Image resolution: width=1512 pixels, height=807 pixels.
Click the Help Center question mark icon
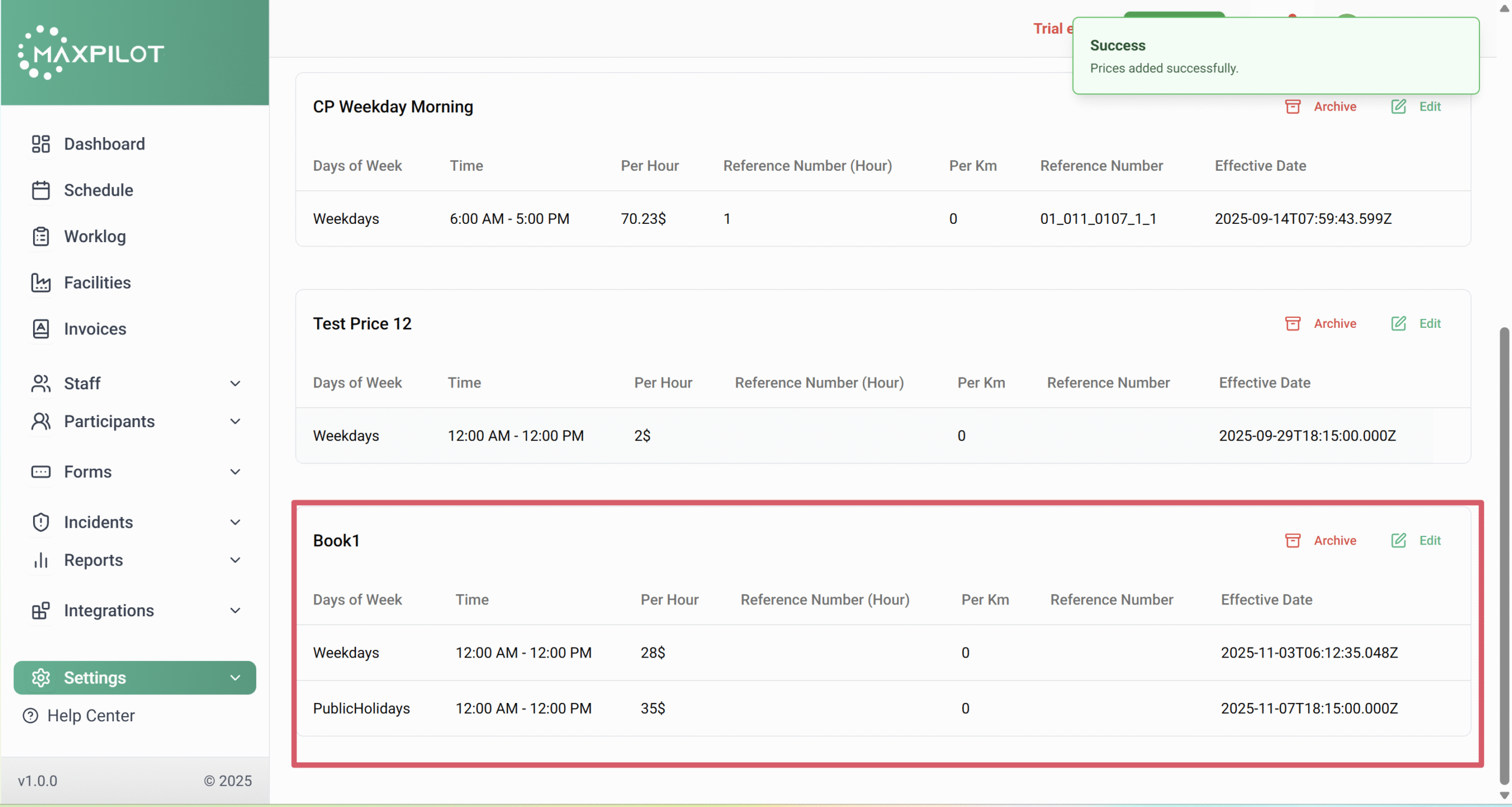point(30,715)
